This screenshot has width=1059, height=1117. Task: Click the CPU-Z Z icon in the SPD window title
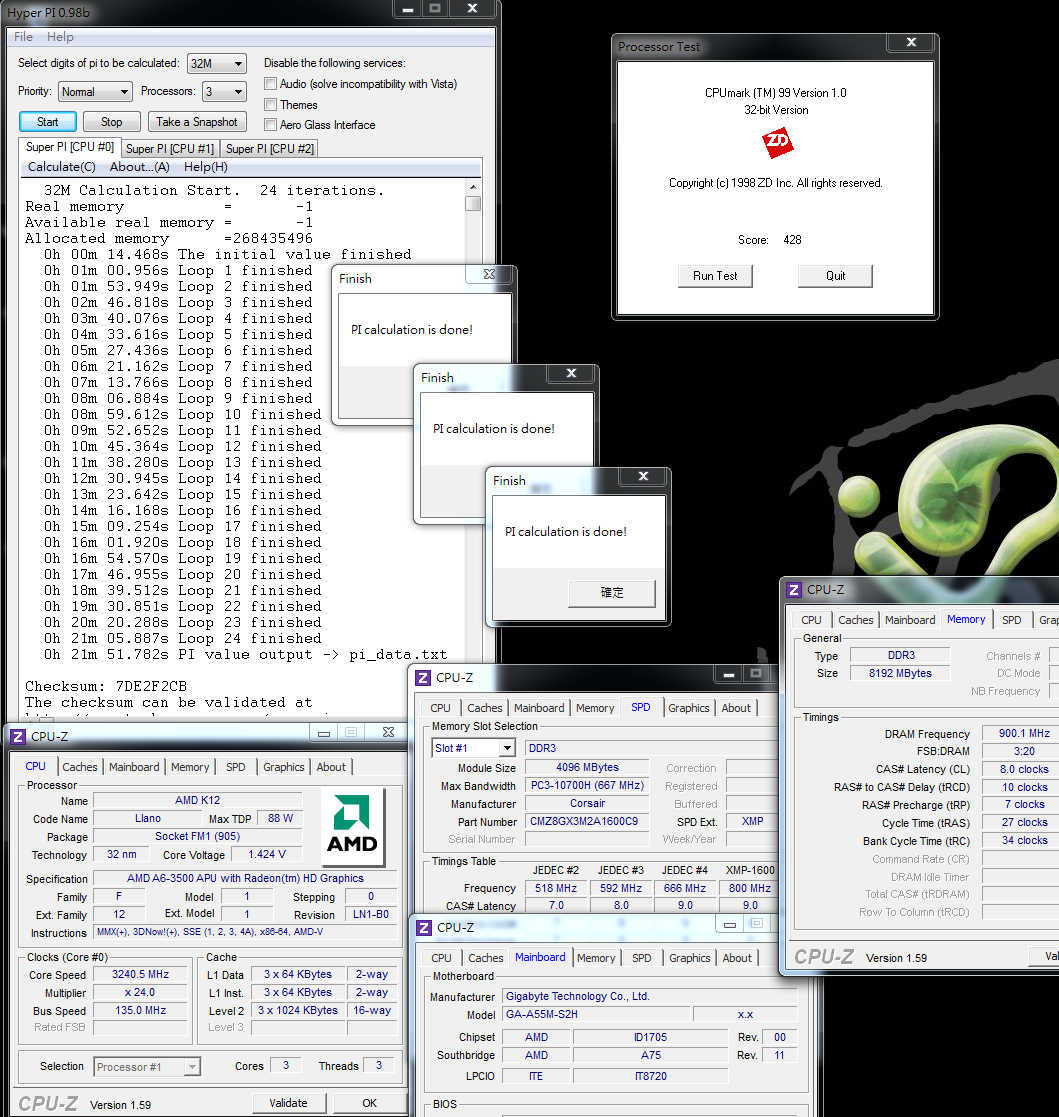423,677
